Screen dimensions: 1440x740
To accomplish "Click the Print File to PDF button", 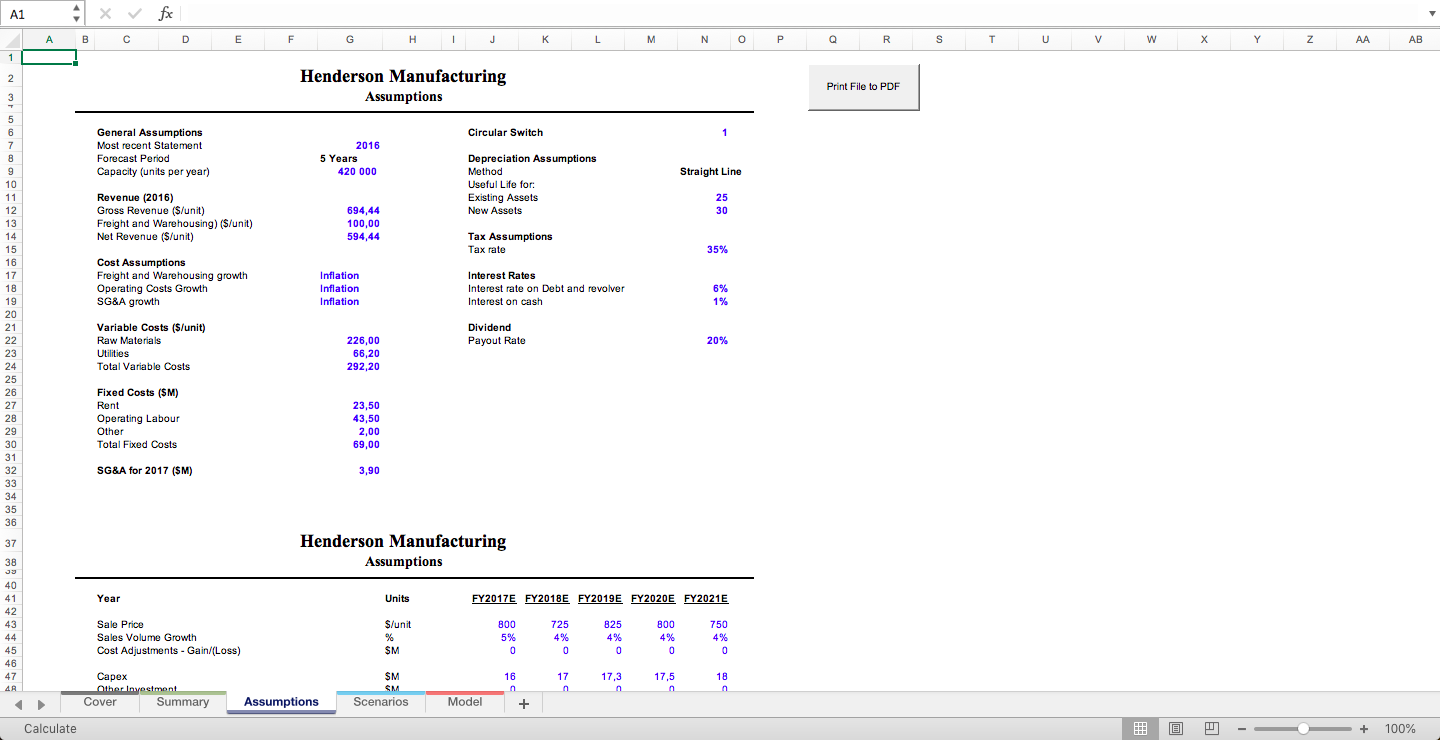I will [863, 87].
